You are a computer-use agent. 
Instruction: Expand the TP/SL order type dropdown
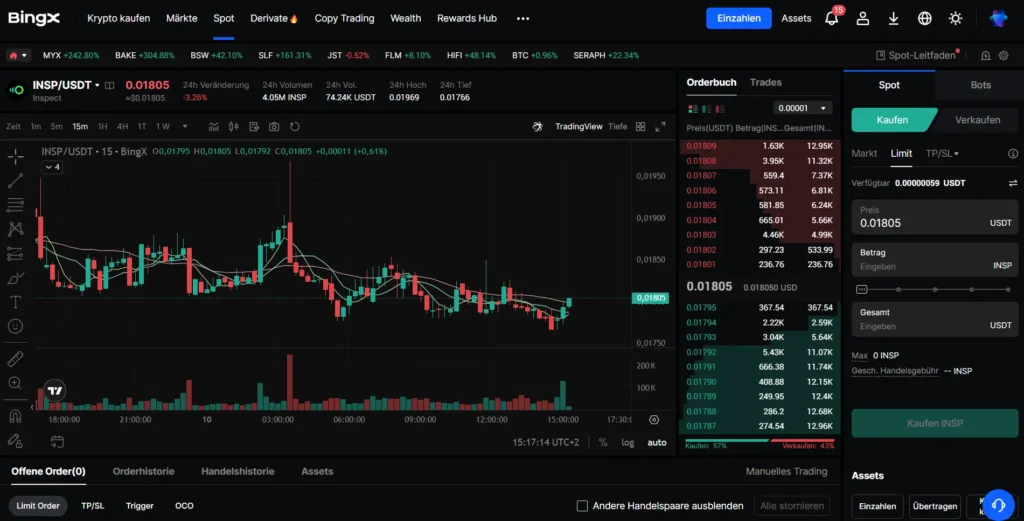[942, 153]
